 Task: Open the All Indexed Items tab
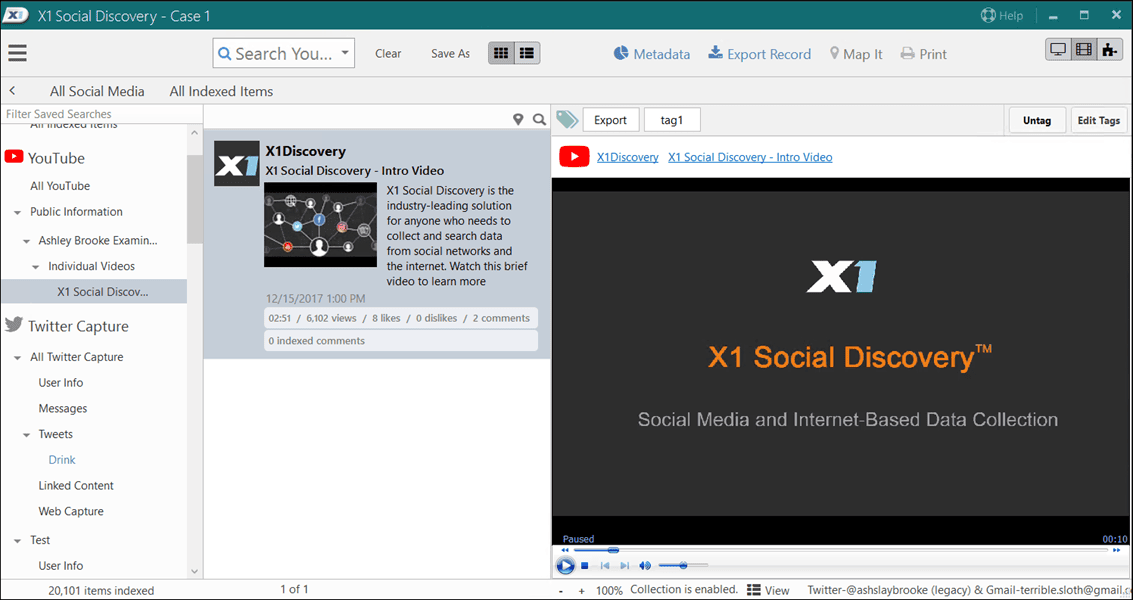[221, 91]
